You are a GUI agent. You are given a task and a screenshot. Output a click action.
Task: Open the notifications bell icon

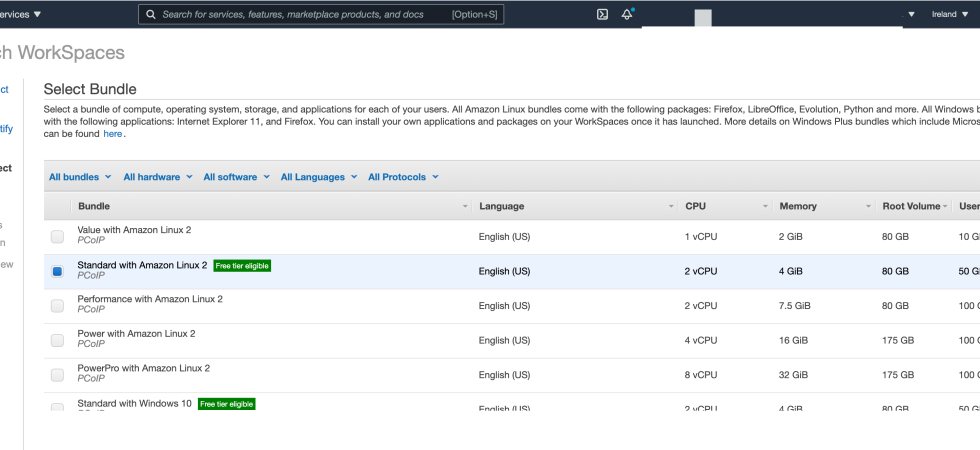627,14
